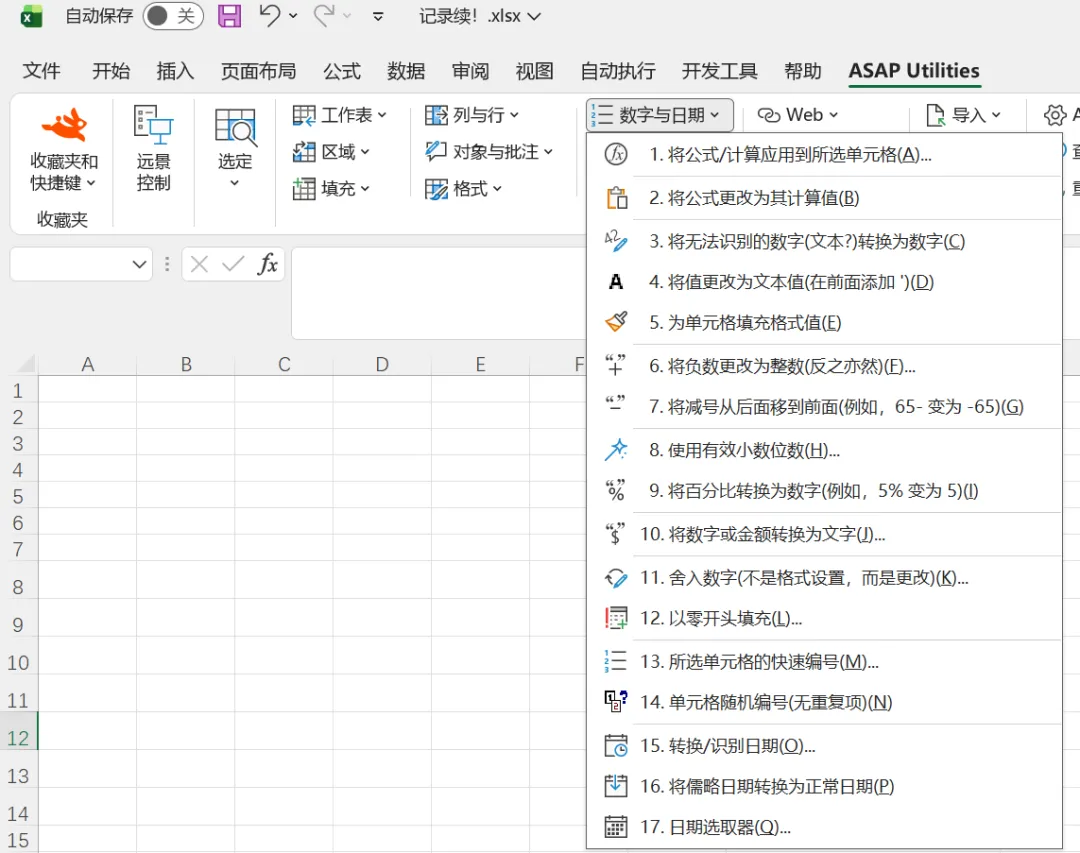
Task: Click inside the formula bar input
Action: coord(438,294)
